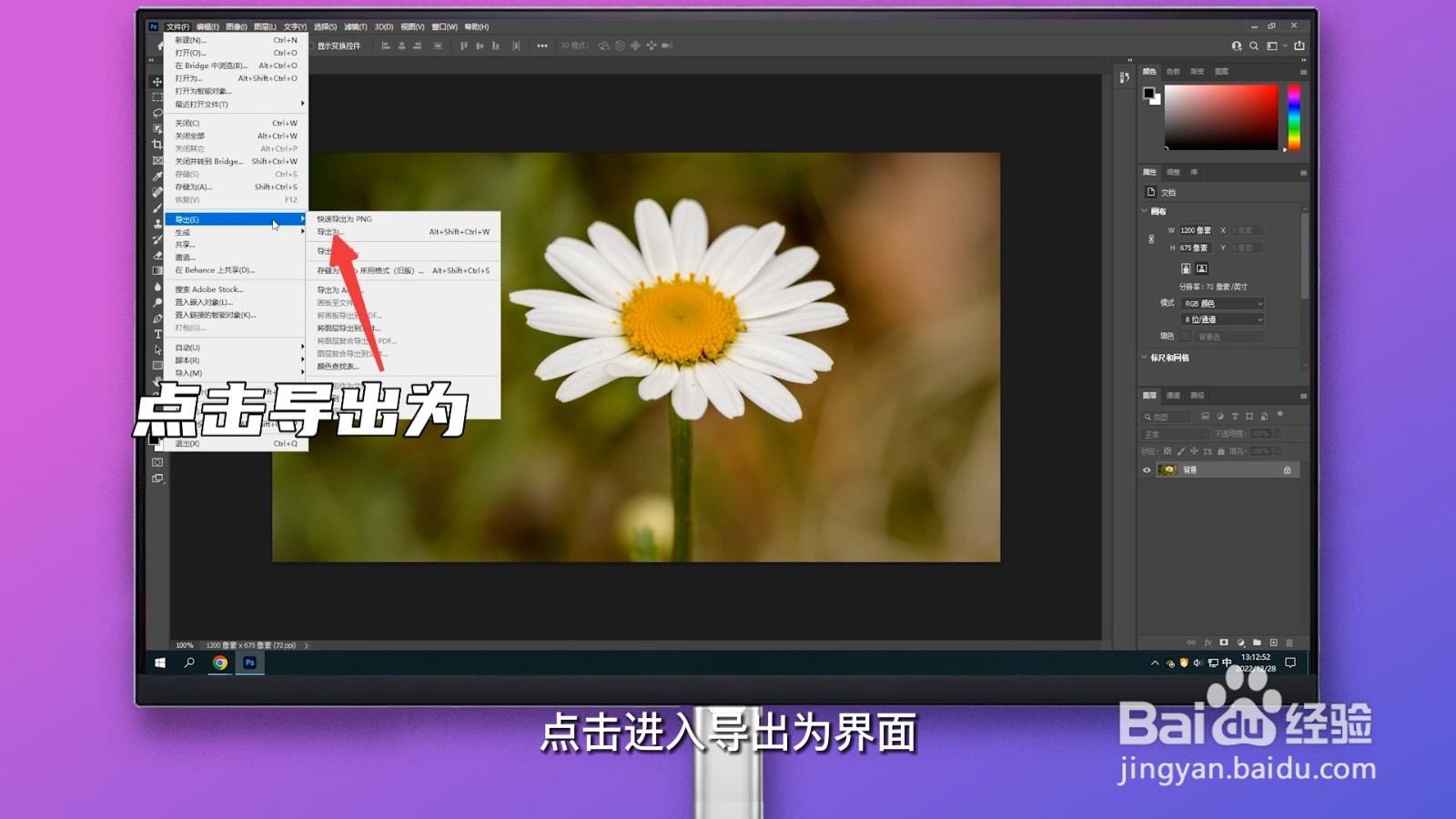Open the 模式 RGB 颜色 dropdown

[x=1224, y=302]
